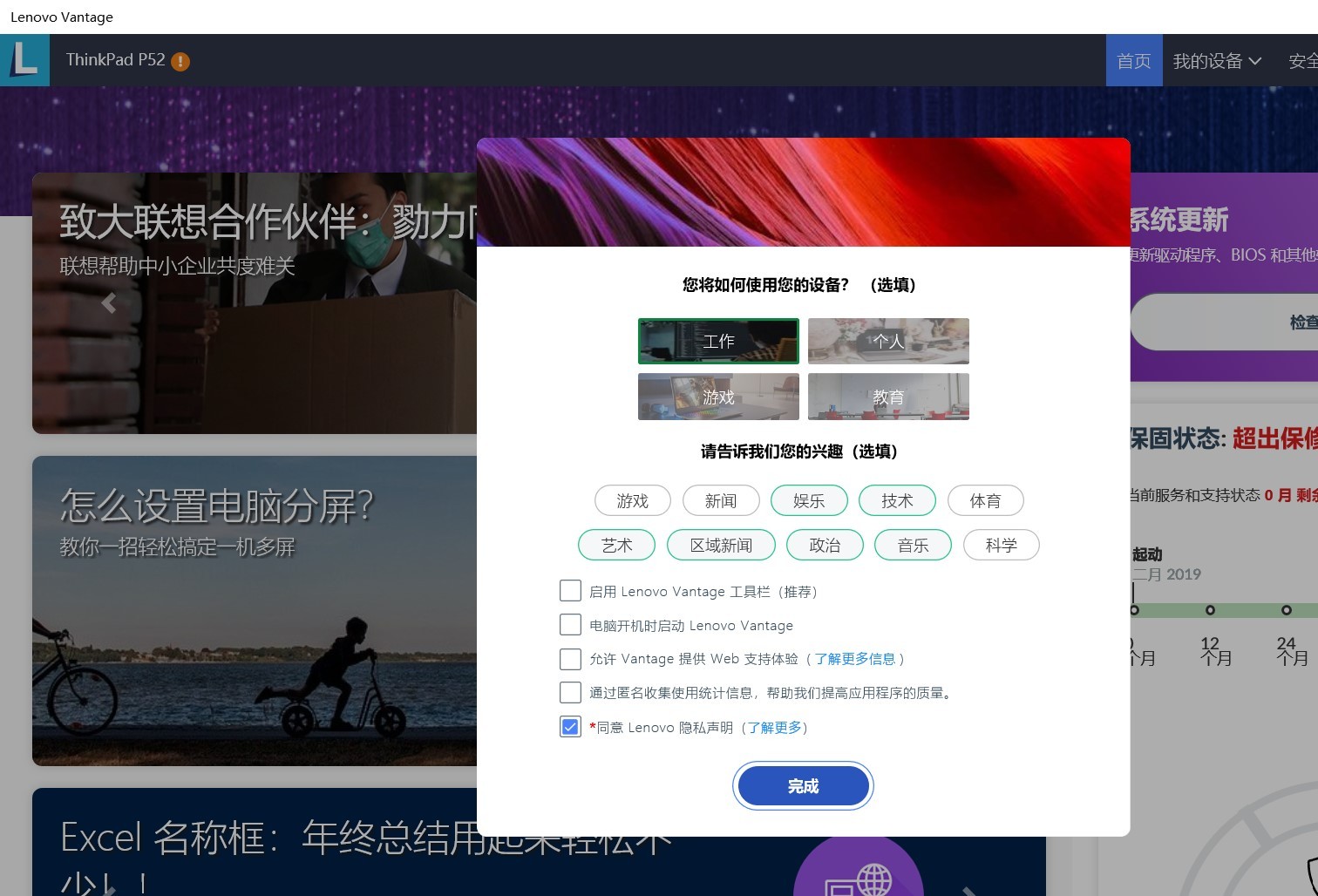Check 允许 Vantage 提供 Web 支持体验
Viewport: 1318px width, 896px height.
[570, 659]
